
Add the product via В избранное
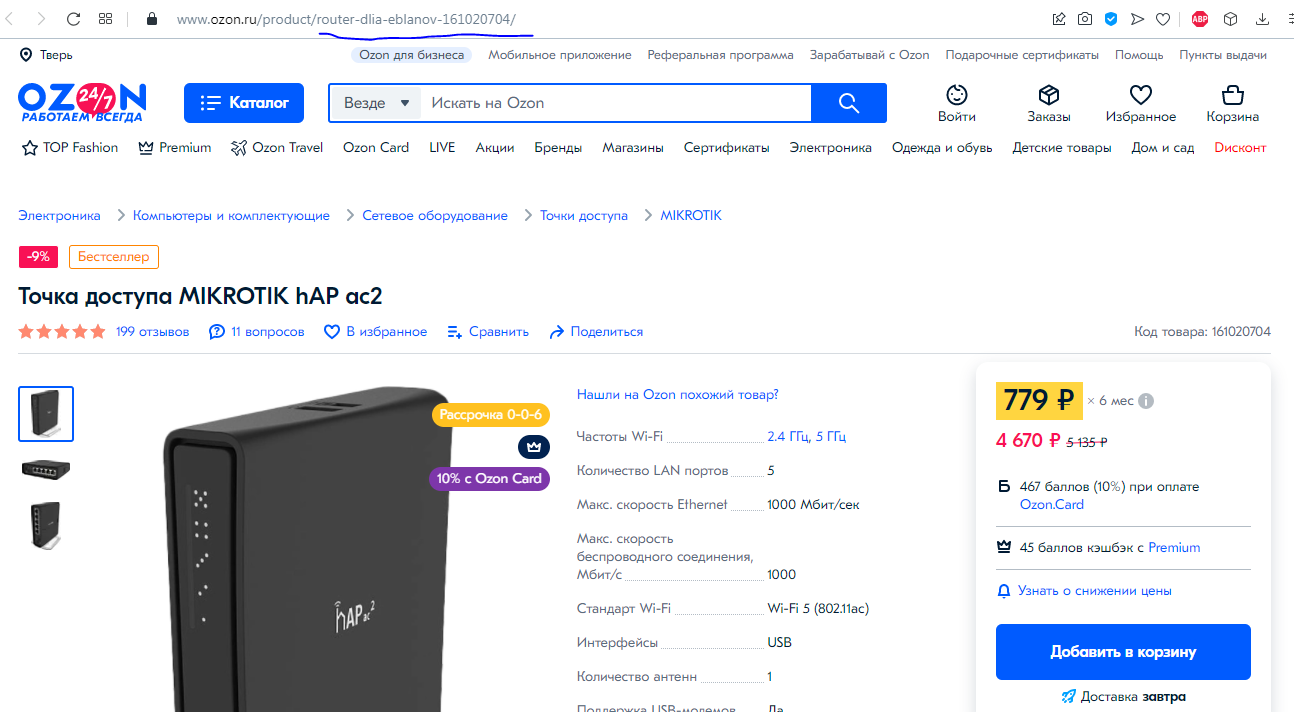tap(376, 331)
